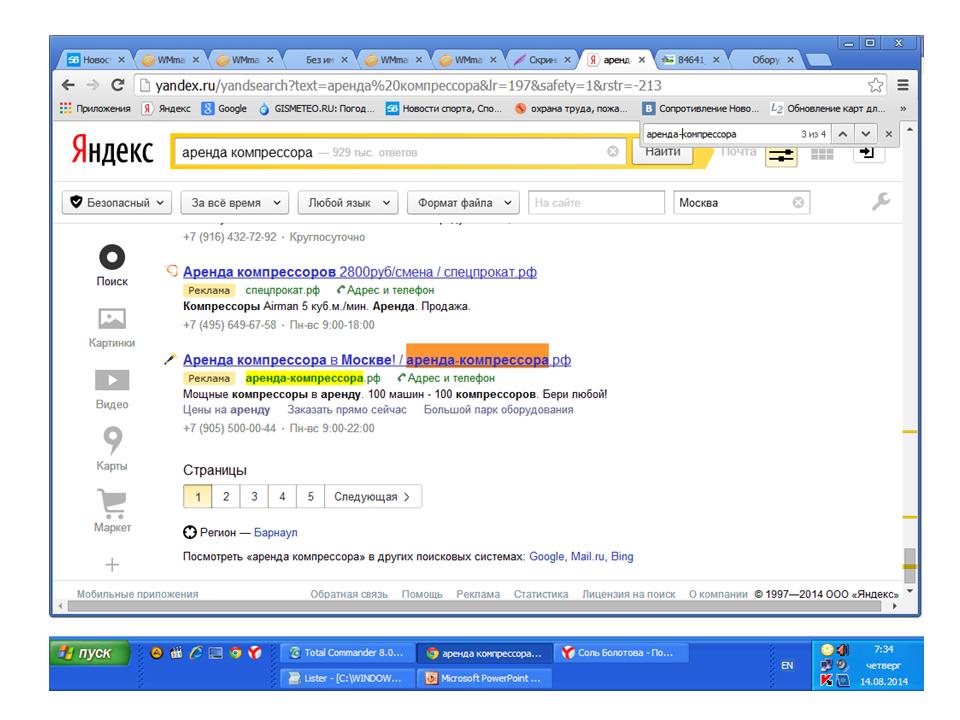Close the active аренд tab
The image size is (960, 720).
point(642,59)
